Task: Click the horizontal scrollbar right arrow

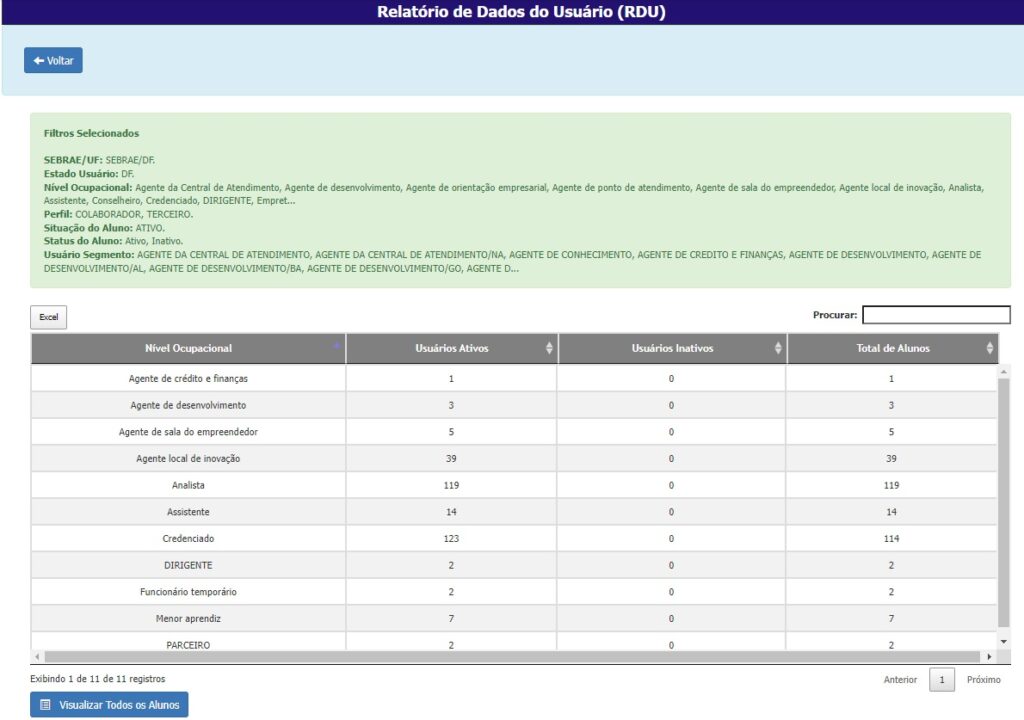Action: pos(990,657)
